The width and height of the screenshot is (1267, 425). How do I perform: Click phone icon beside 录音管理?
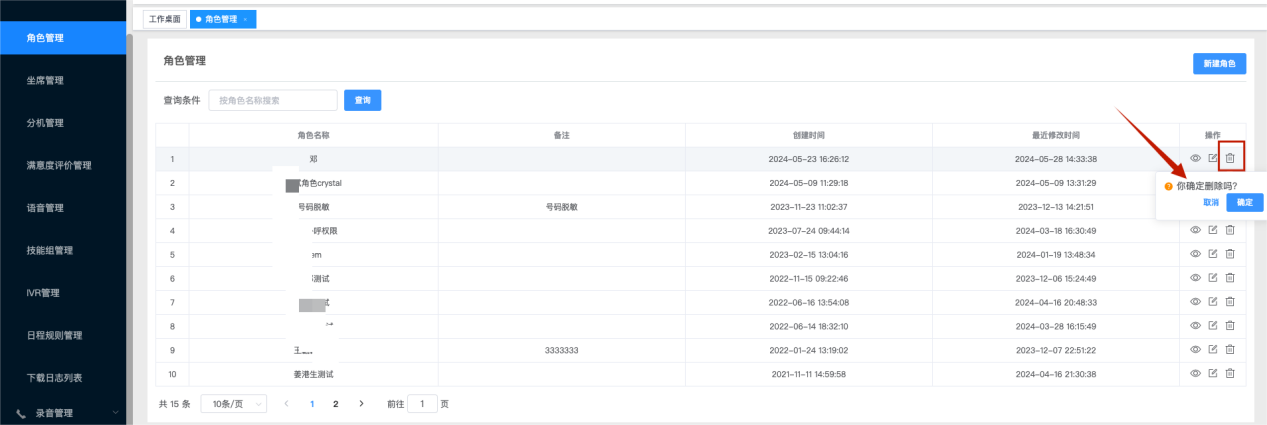21,413
